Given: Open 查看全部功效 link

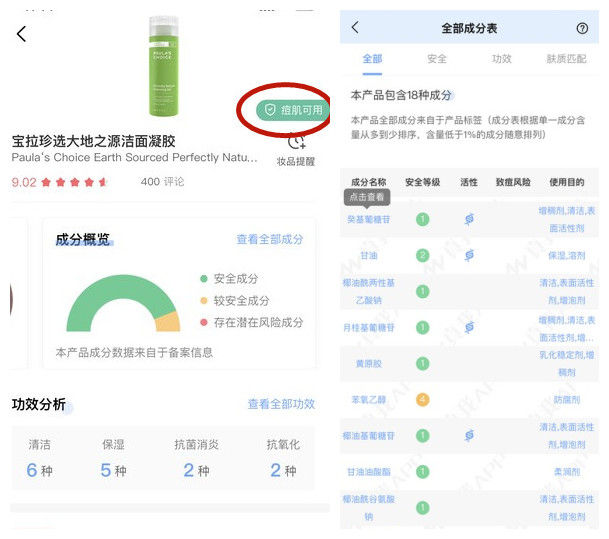Looking at the screenshot, I should click(281, 404).
